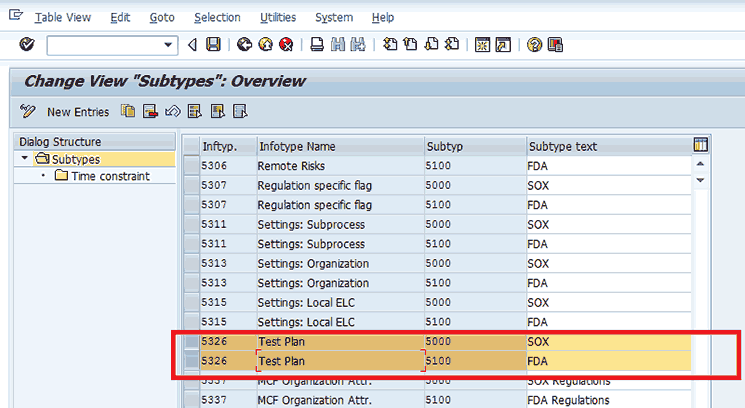745x408 pixels.
Task: Click the green Back arrow icon
Action: (x=244, y=45)
